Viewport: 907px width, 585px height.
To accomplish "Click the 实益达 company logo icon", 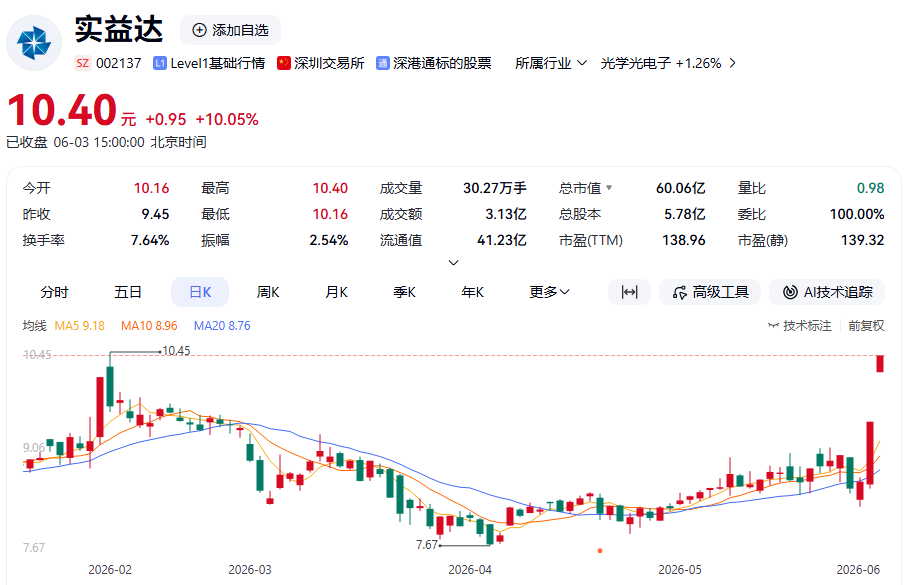I will point(34,43).
